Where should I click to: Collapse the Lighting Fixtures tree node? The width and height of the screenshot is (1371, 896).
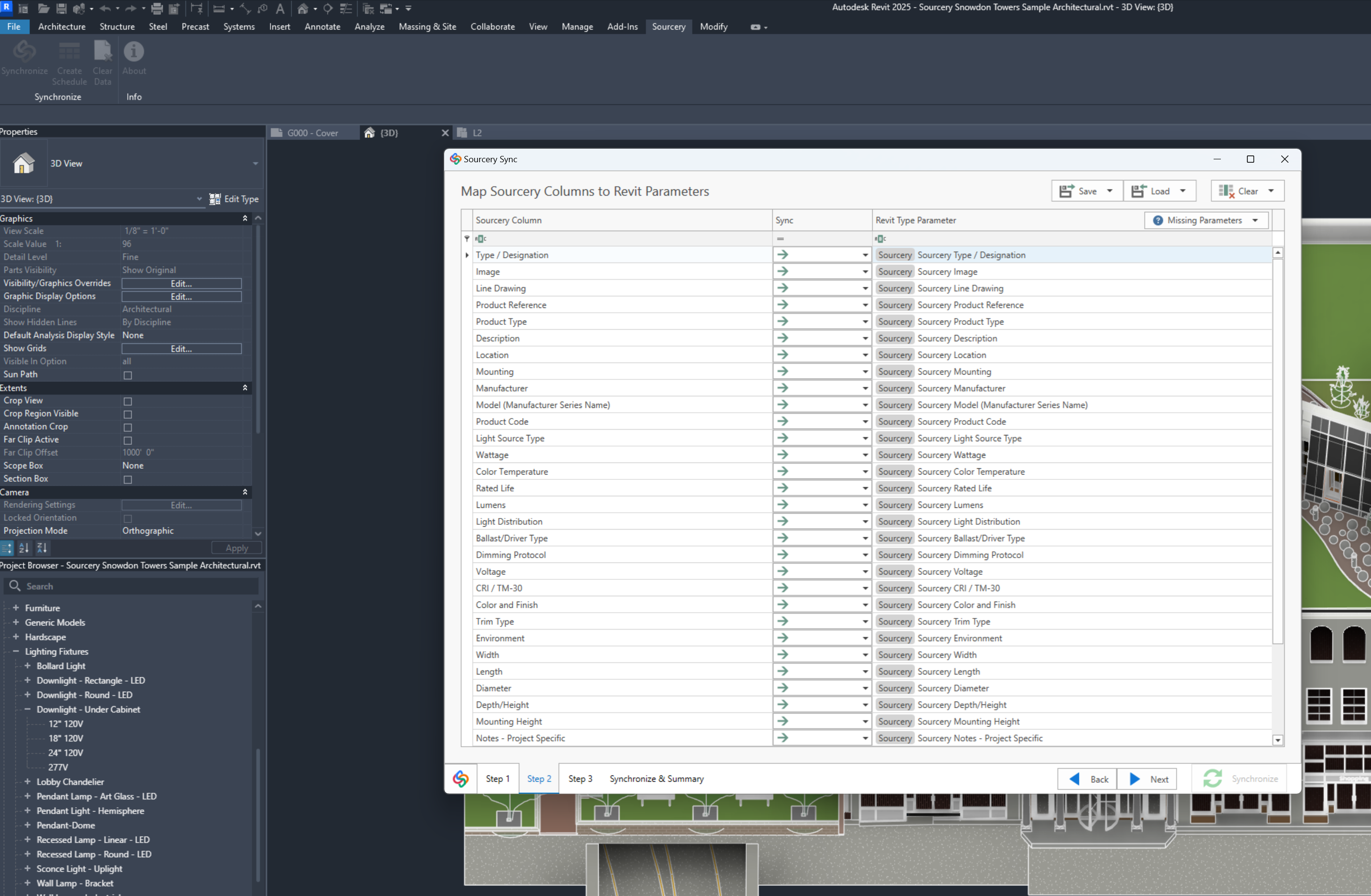(x=15, y=651)
